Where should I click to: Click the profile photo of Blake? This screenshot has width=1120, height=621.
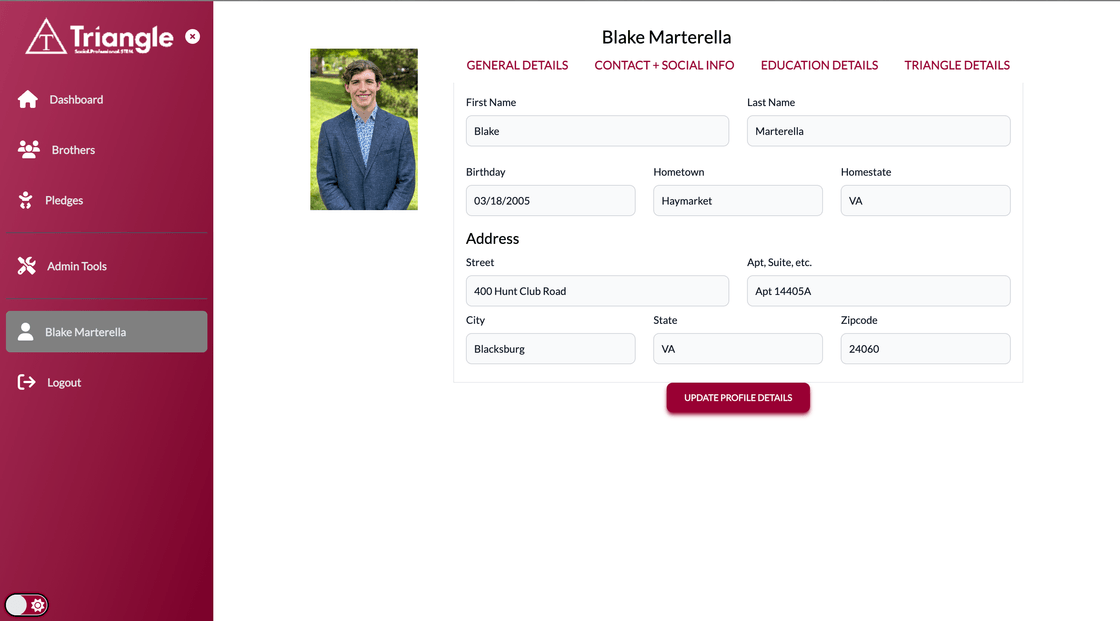point(364,129)
